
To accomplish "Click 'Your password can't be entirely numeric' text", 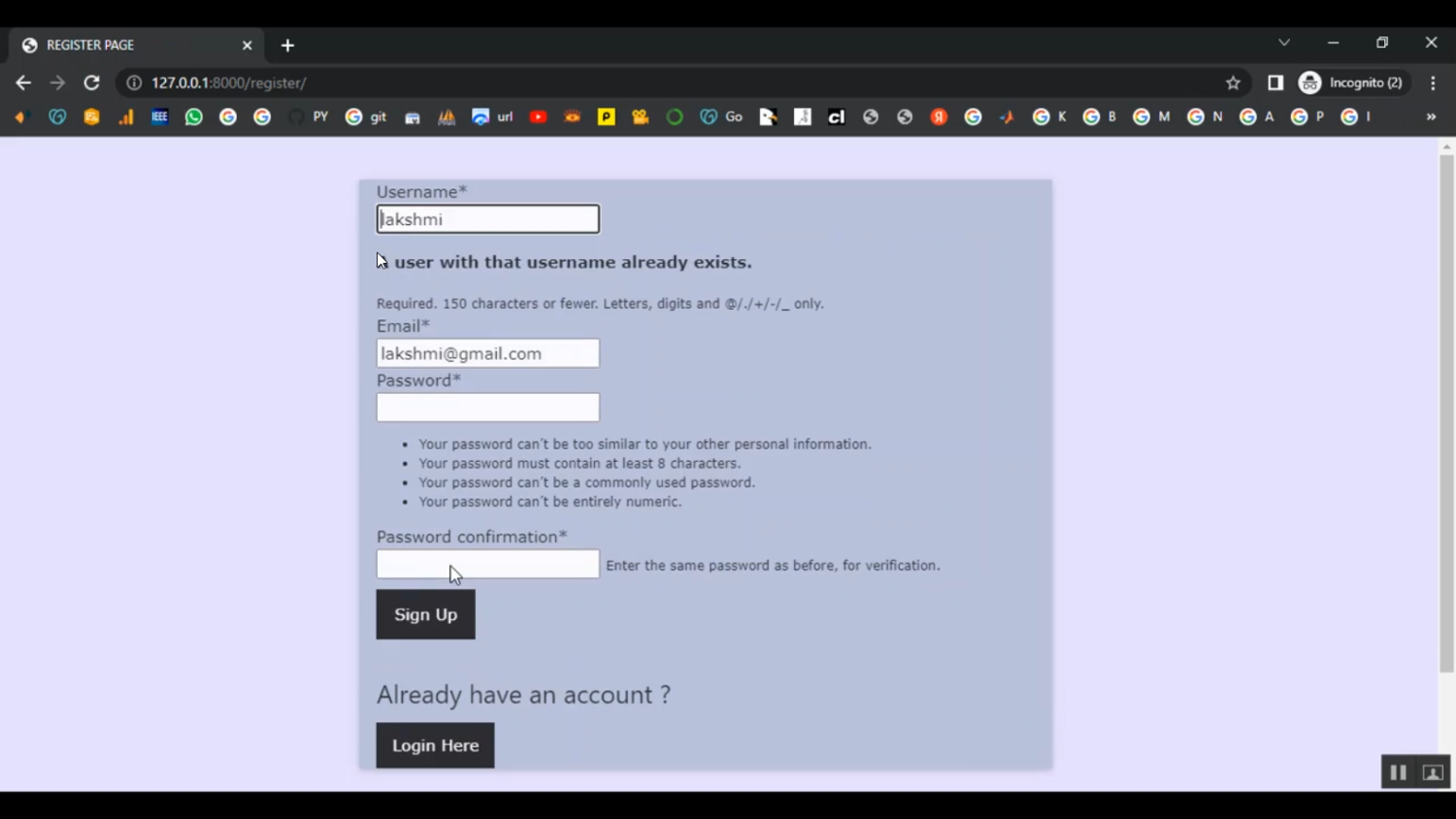I will pyautogui.click(x=550, y=502).
